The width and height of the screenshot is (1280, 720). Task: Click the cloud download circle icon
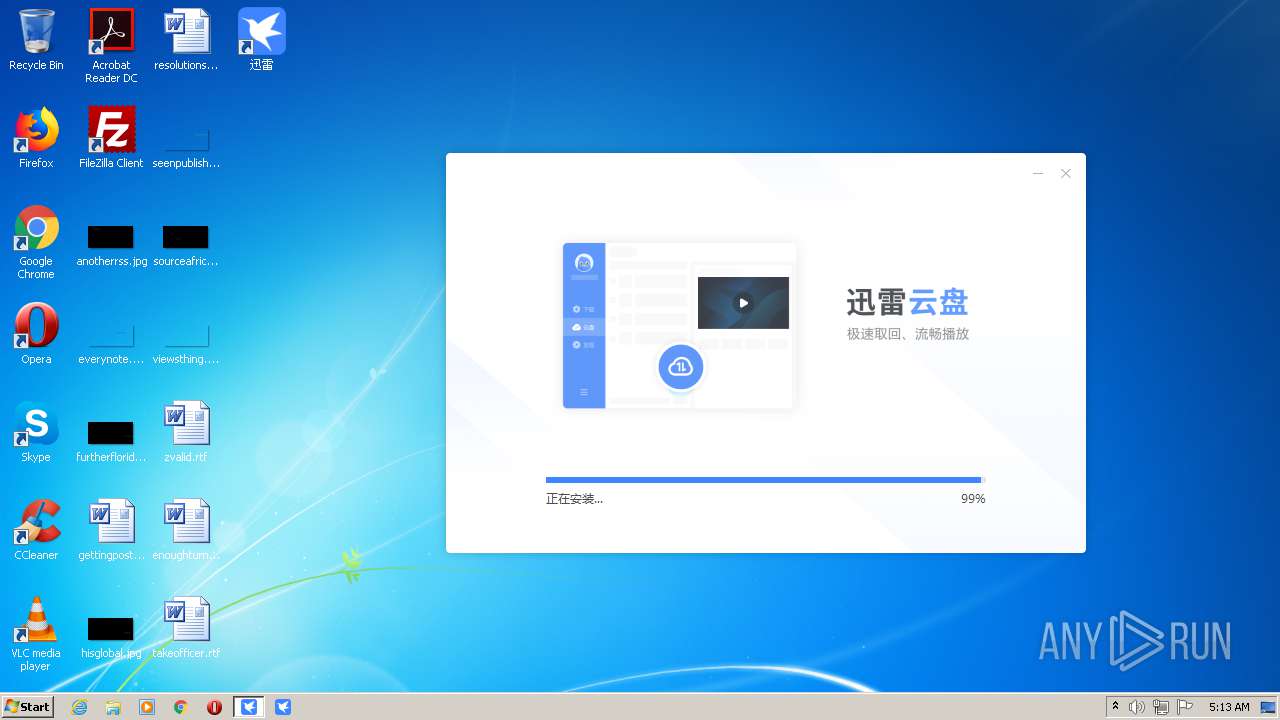tap(681, 368)
